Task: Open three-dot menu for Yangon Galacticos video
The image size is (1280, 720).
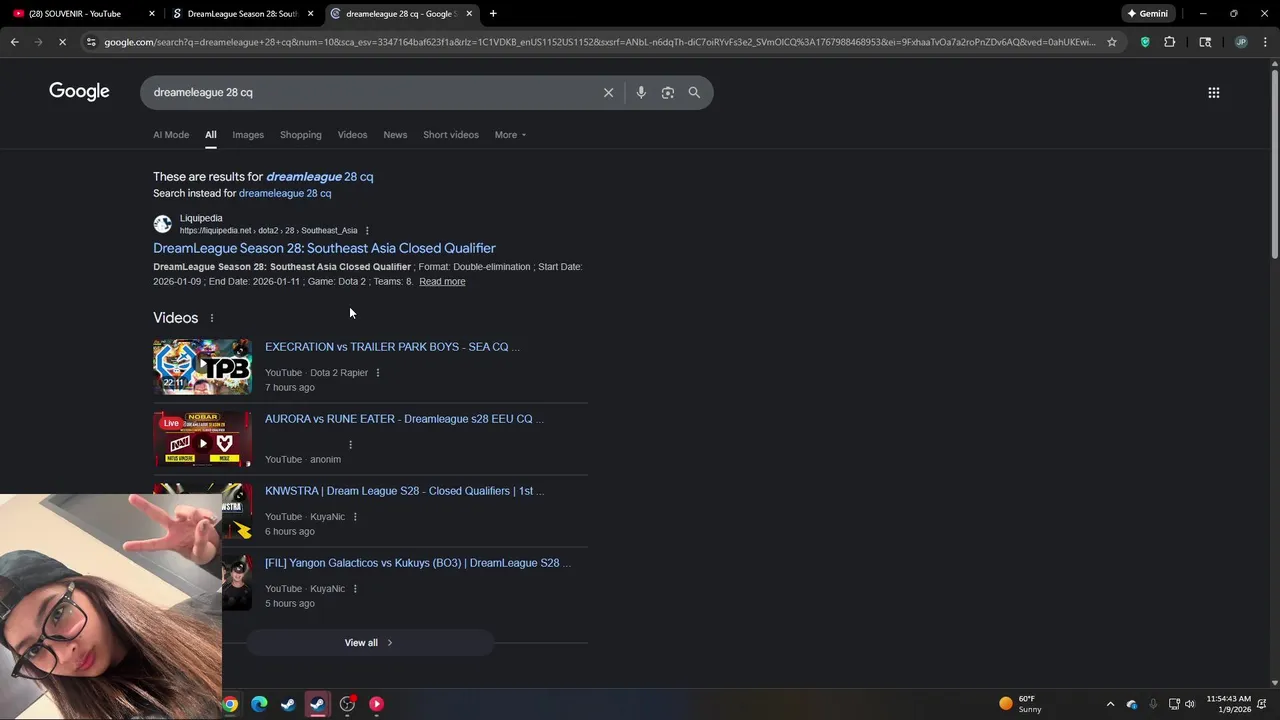Action: [354, 589]
